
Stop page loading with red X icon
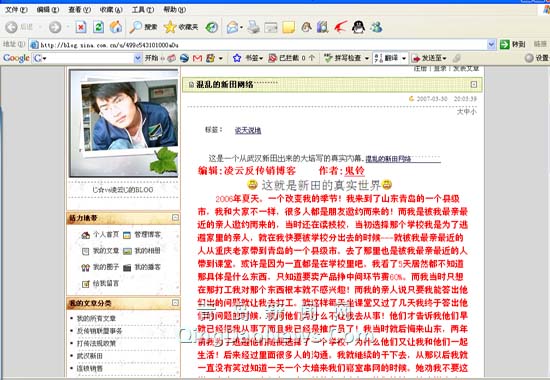point(81,27)
